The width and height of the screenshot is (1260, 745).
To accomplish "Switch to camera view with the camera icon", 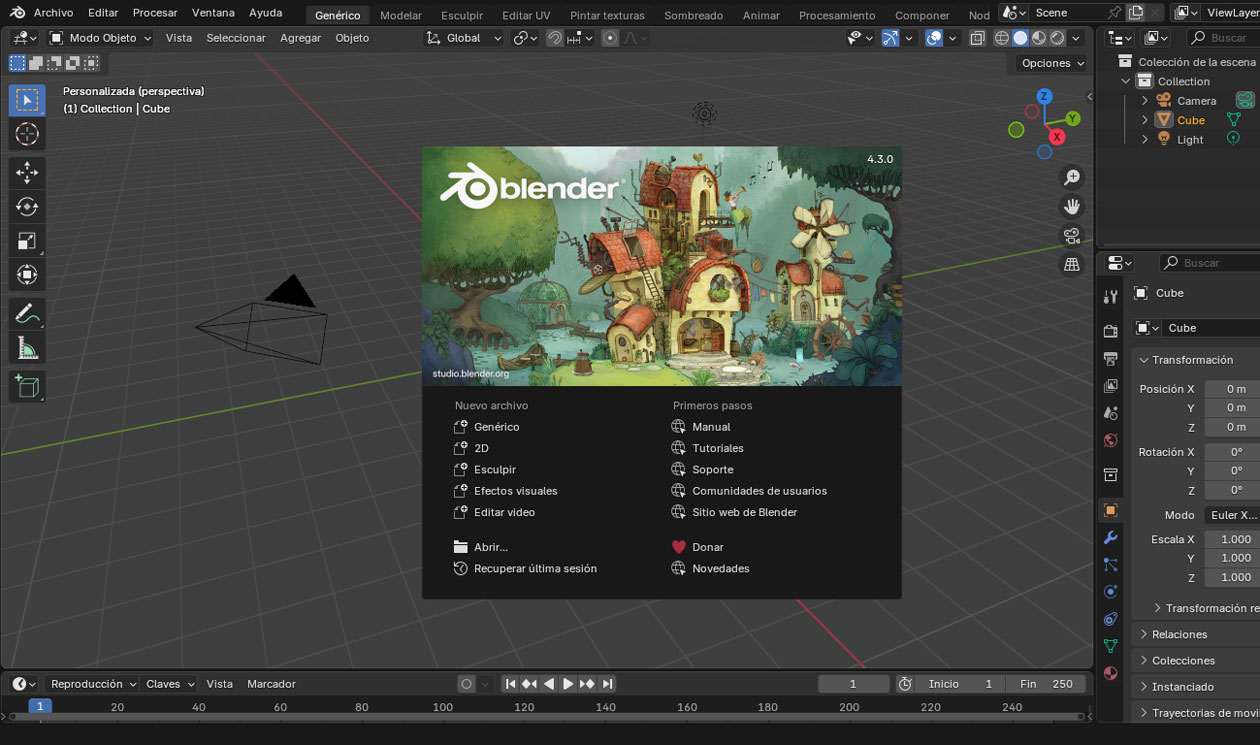I will click(x=1072, y=236).
